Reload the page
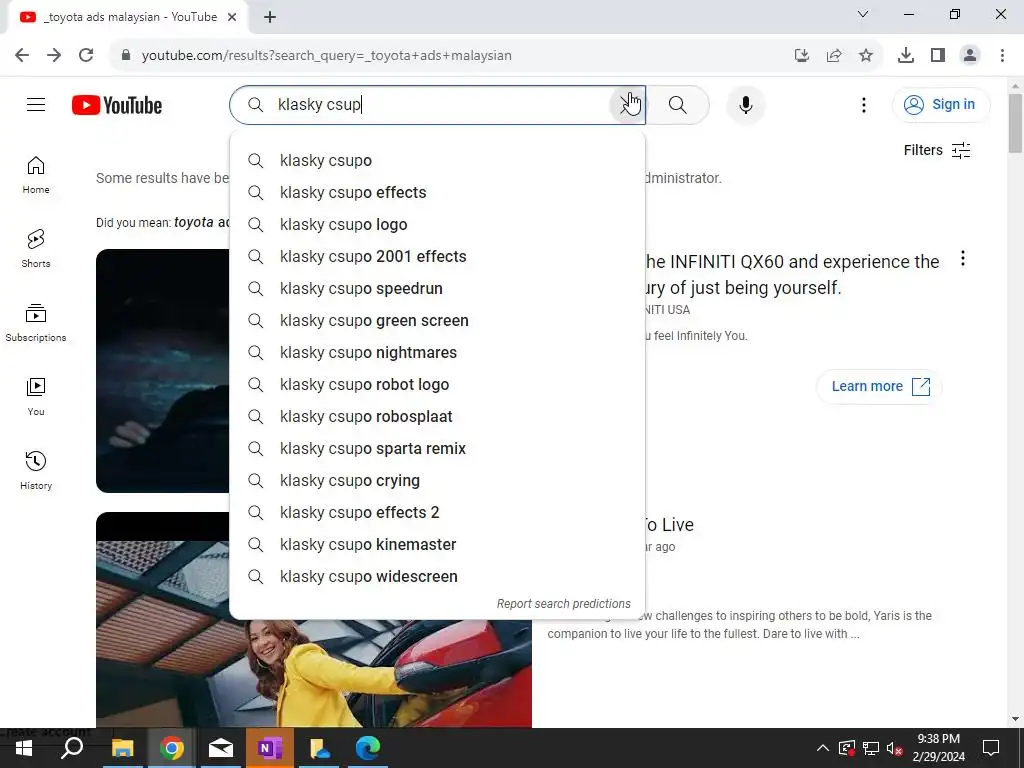This screenshot has width=1024, height=768. [x=86, y=55]
